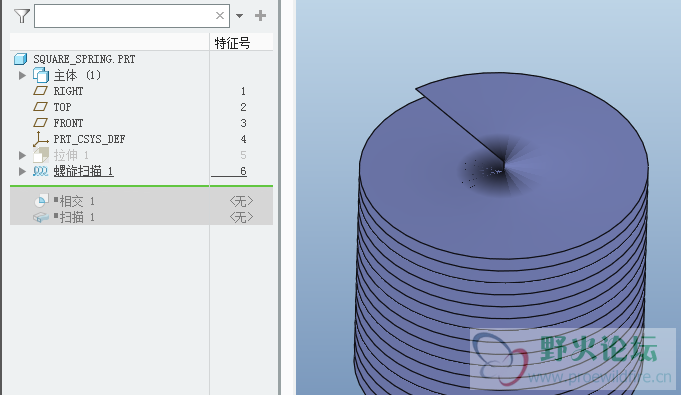
Task: Click inside the model tree search field
Action: (x=125, y=16)
